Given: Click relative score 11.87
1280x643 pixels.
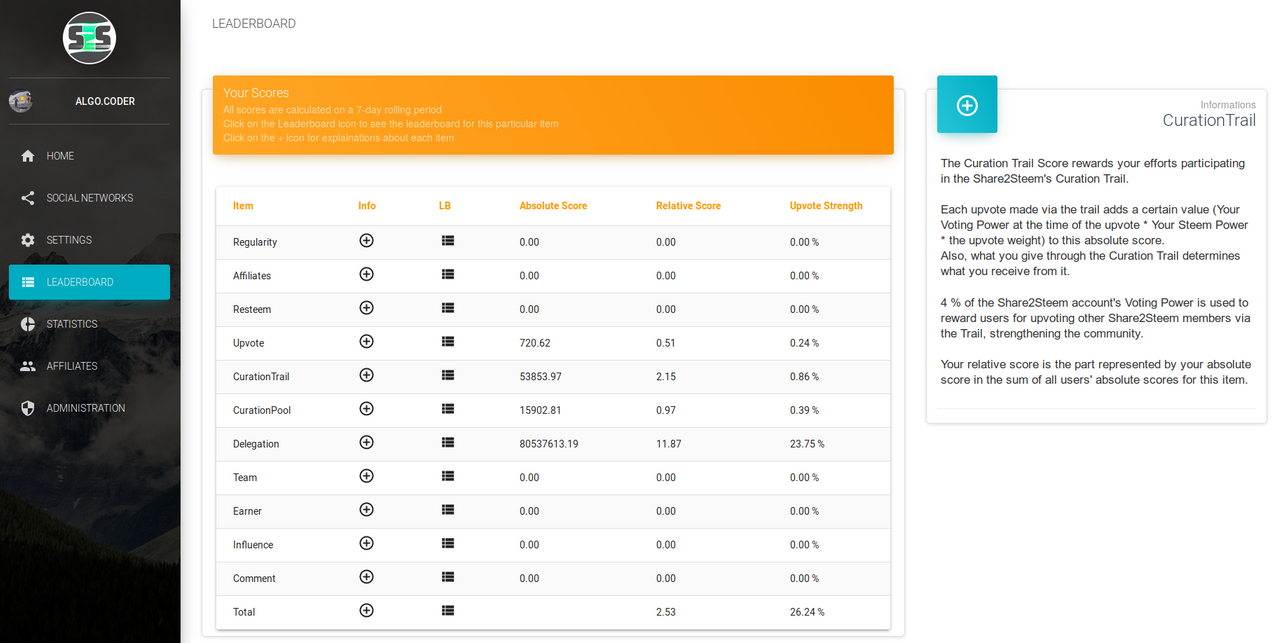Looking at the screenshot, I should (669, 444).
